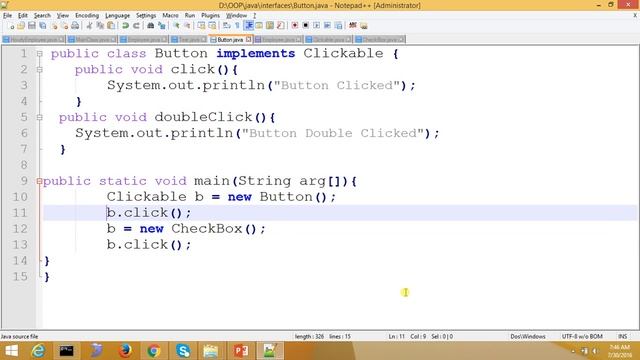This screenshot has height=360, width=640.
Task: Undo the last edit with the green arrow icon
Action: pyautogui.click(x=125, y=25)
